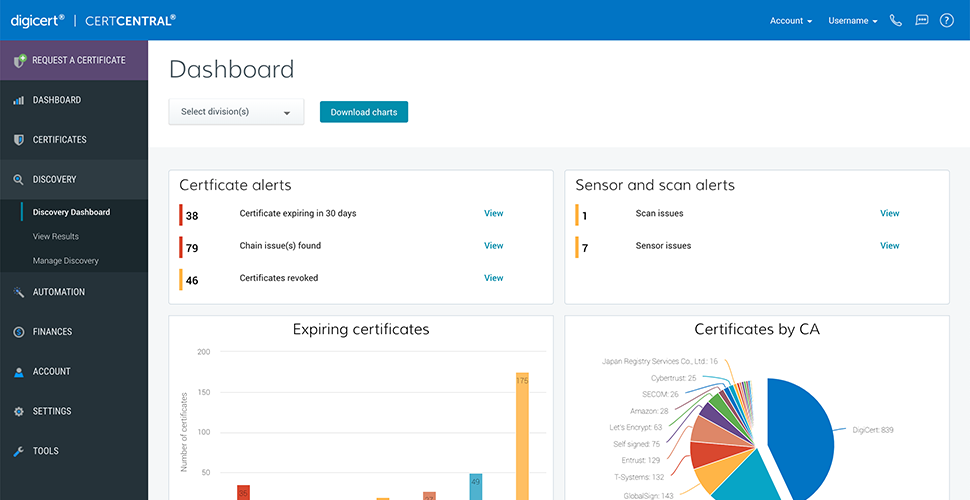Image resolution: width=970 pixels, height=500 pixels.
Task: Click the Dashboard bar chart sidebar icon
Action: [18, 100]
